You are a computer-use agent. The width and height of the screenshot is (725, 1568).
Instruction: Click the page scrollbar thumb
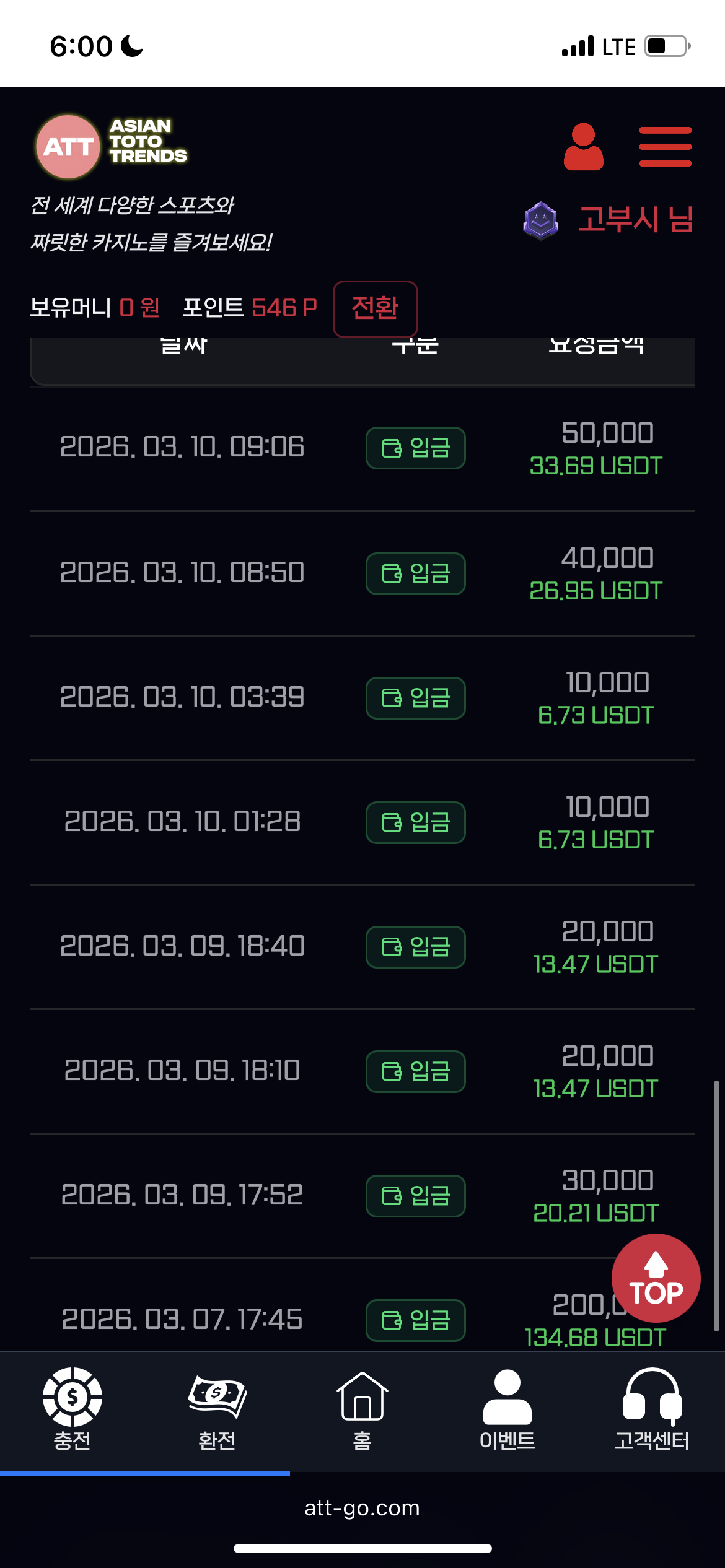(716, 1204)
